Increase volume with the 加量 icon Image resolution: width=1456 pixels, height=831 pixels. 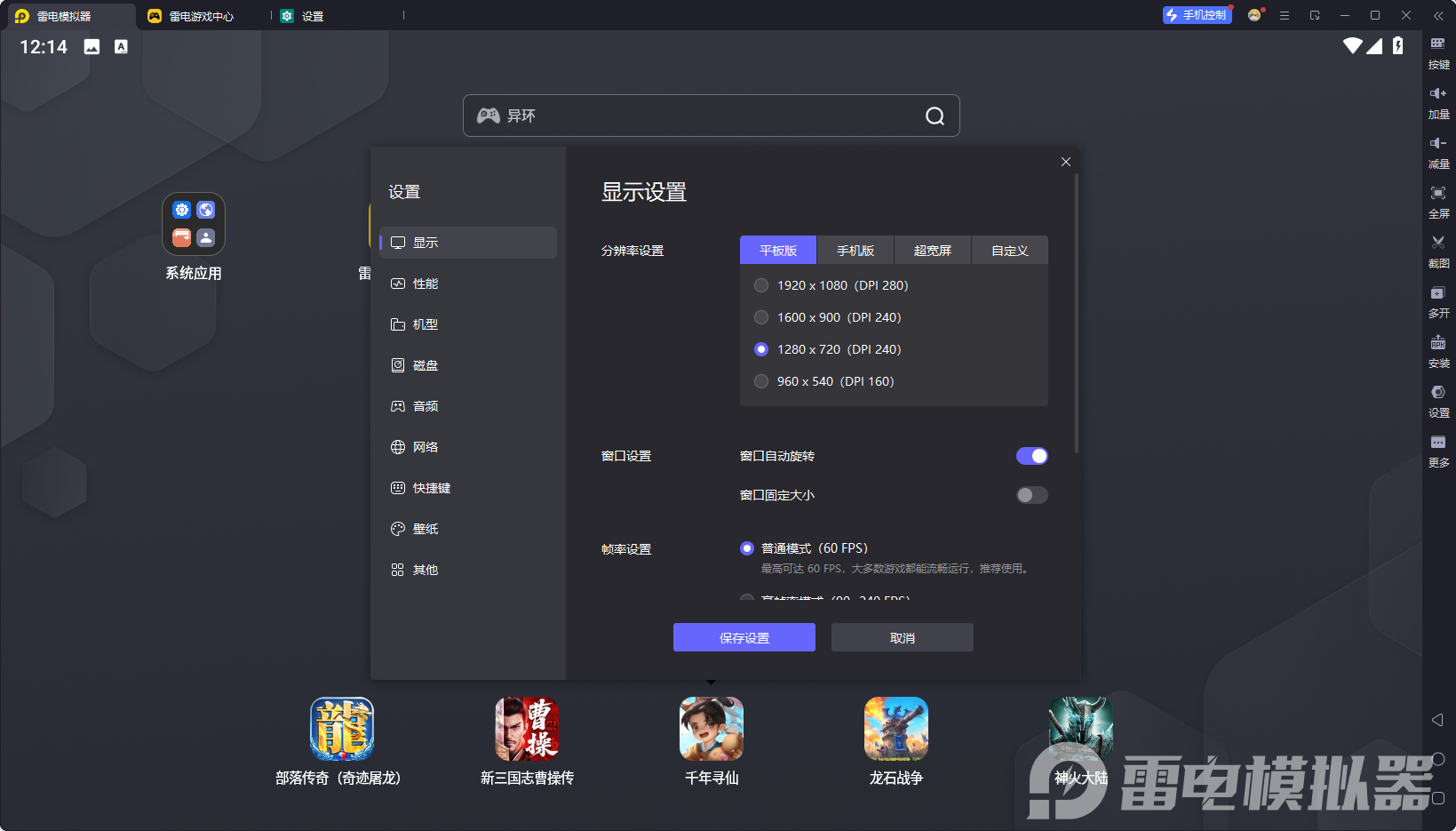pyautogui.click(x=1438, y=102)
